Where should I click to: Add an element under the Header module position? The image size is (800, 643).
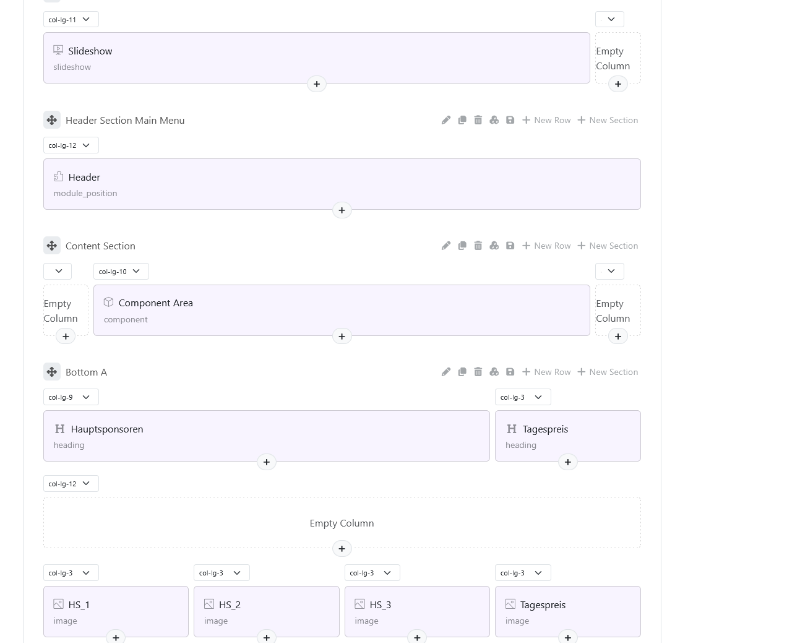point(342,210)
